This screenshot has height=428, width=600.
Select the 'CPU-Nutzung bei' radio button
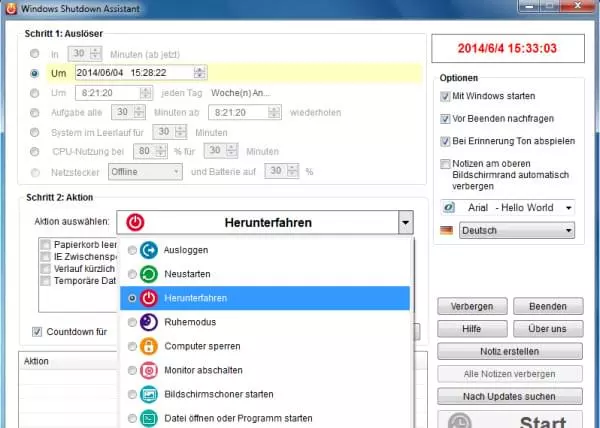click(34, 151)
